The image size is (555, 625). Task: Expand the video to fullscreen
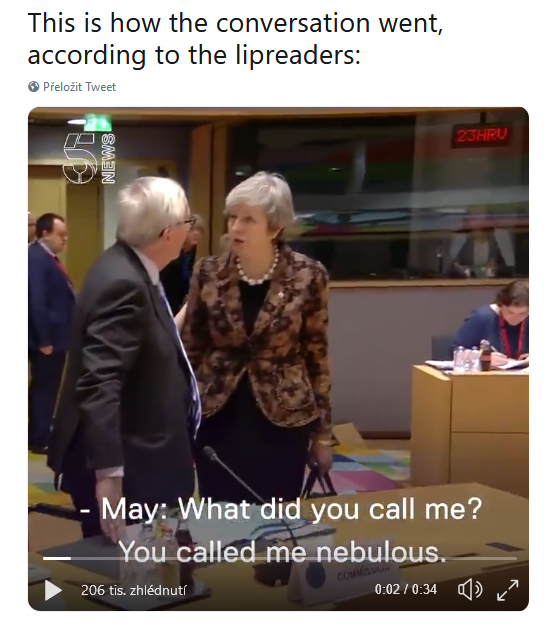point(508,590)
